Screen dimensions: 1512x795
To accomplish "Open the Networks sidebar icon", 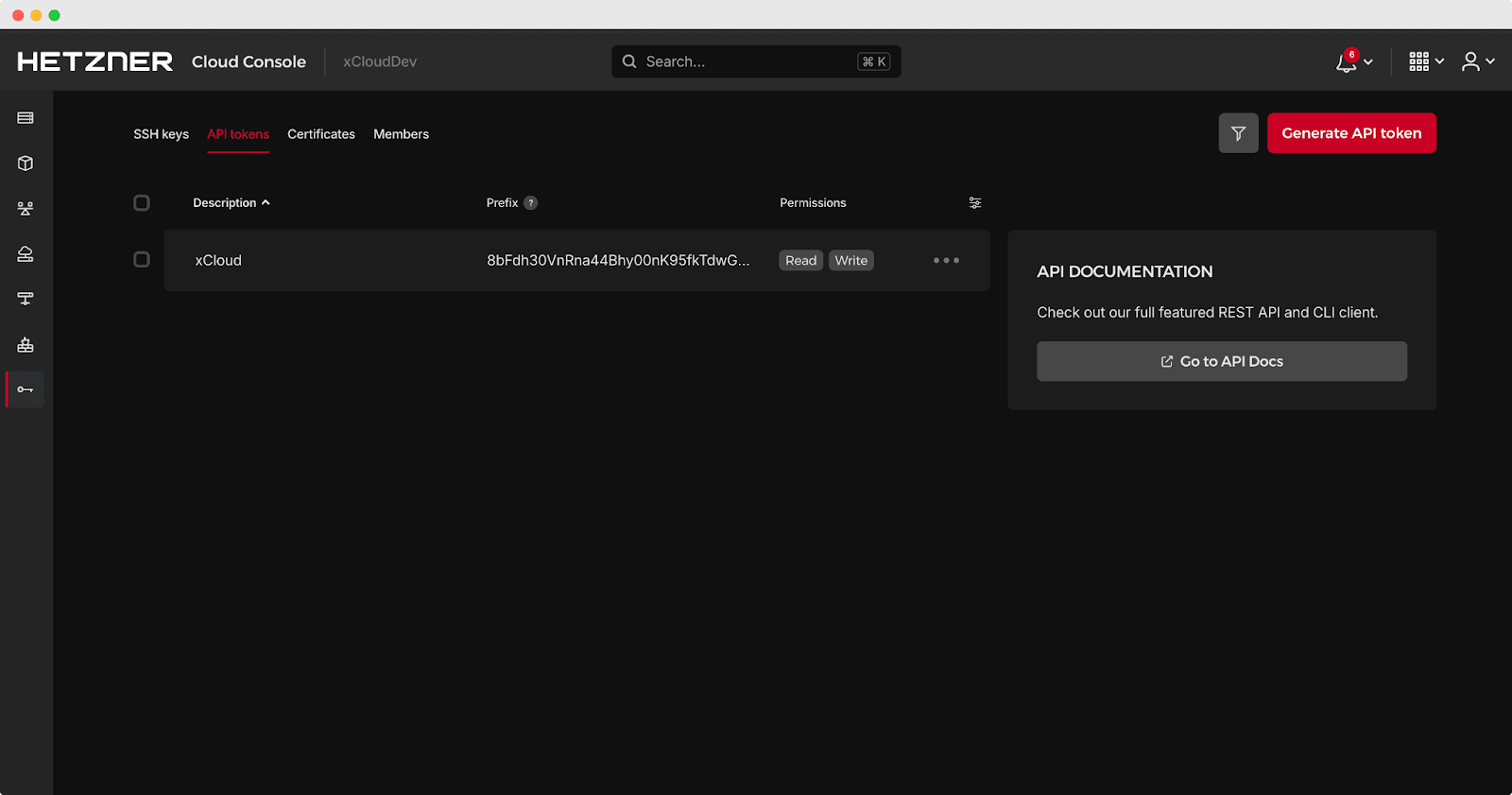I will (26, 299).
